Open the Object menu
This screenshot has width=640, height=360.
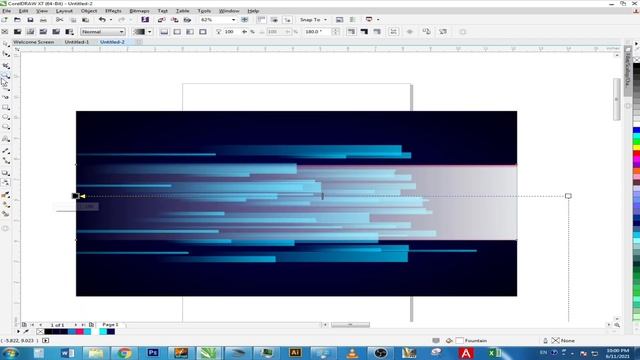coord(89,11)
